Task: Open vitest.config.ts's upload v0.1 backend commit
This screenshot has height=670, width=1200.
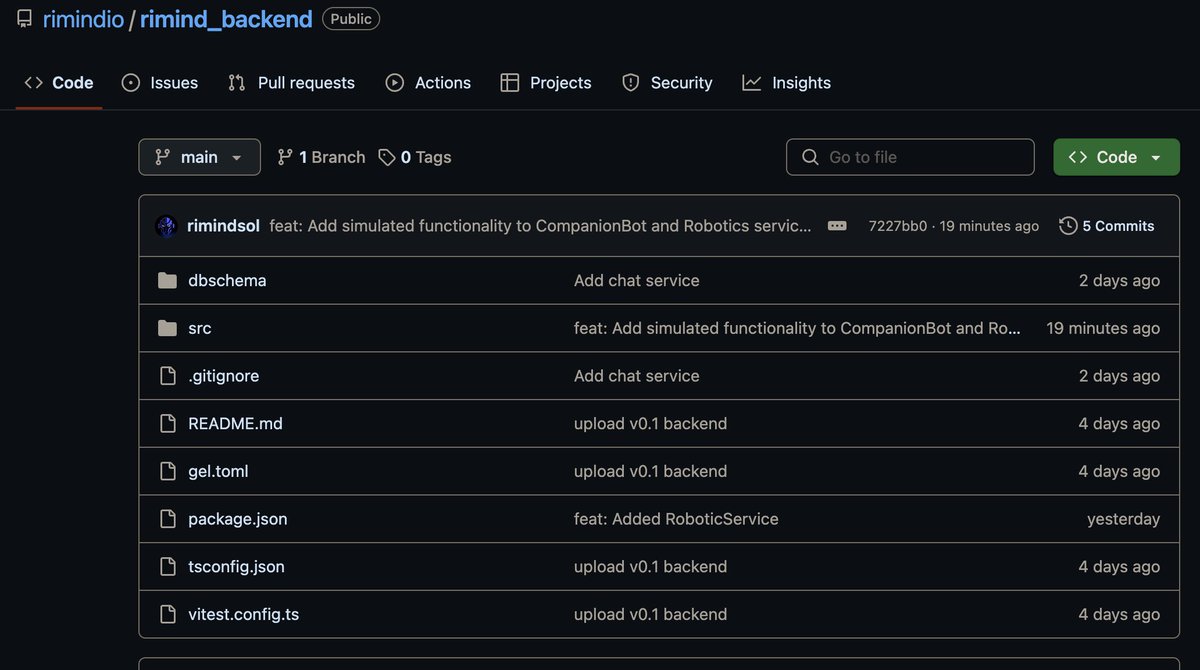Action: 650,614
